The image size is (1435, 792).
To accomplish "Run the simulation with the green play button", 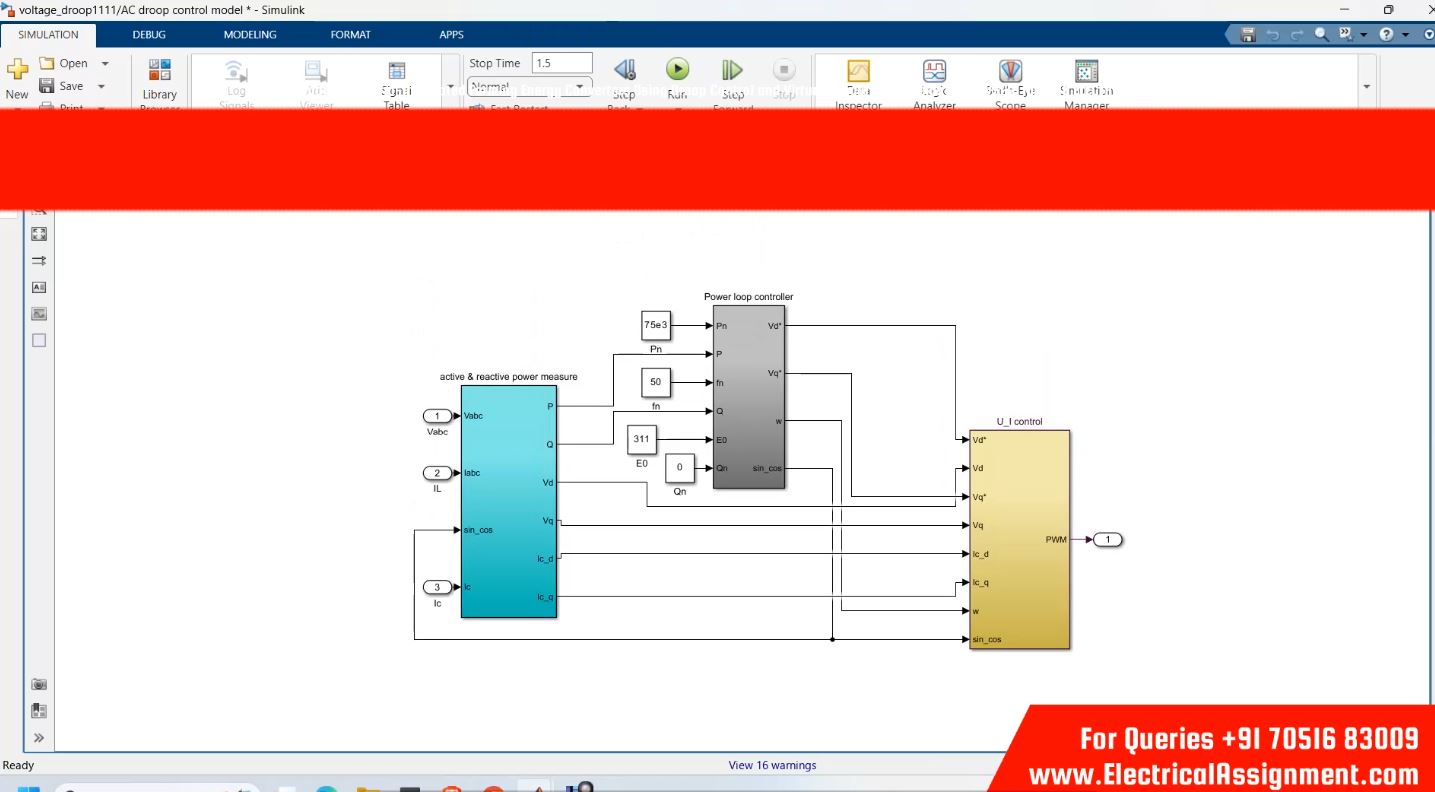I will tap(677, 69).
